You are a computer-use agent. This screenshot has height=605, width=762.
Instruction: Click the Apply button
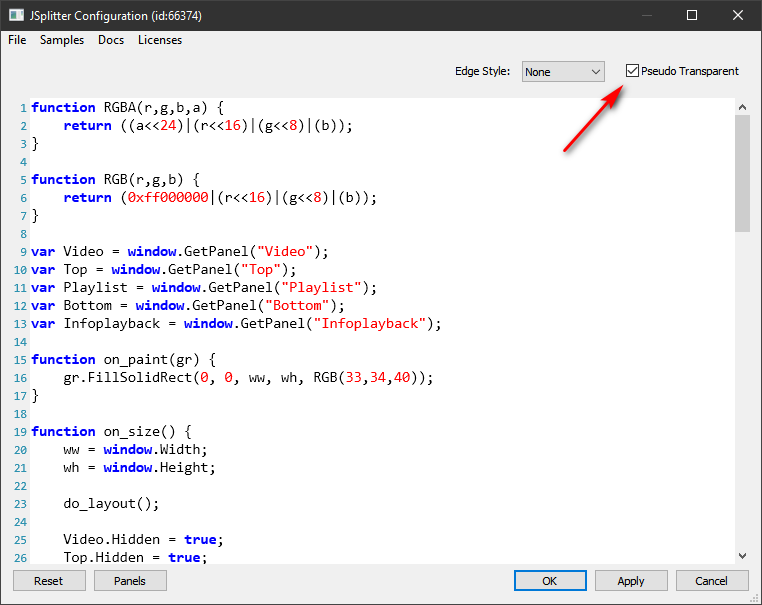(631, 581)
